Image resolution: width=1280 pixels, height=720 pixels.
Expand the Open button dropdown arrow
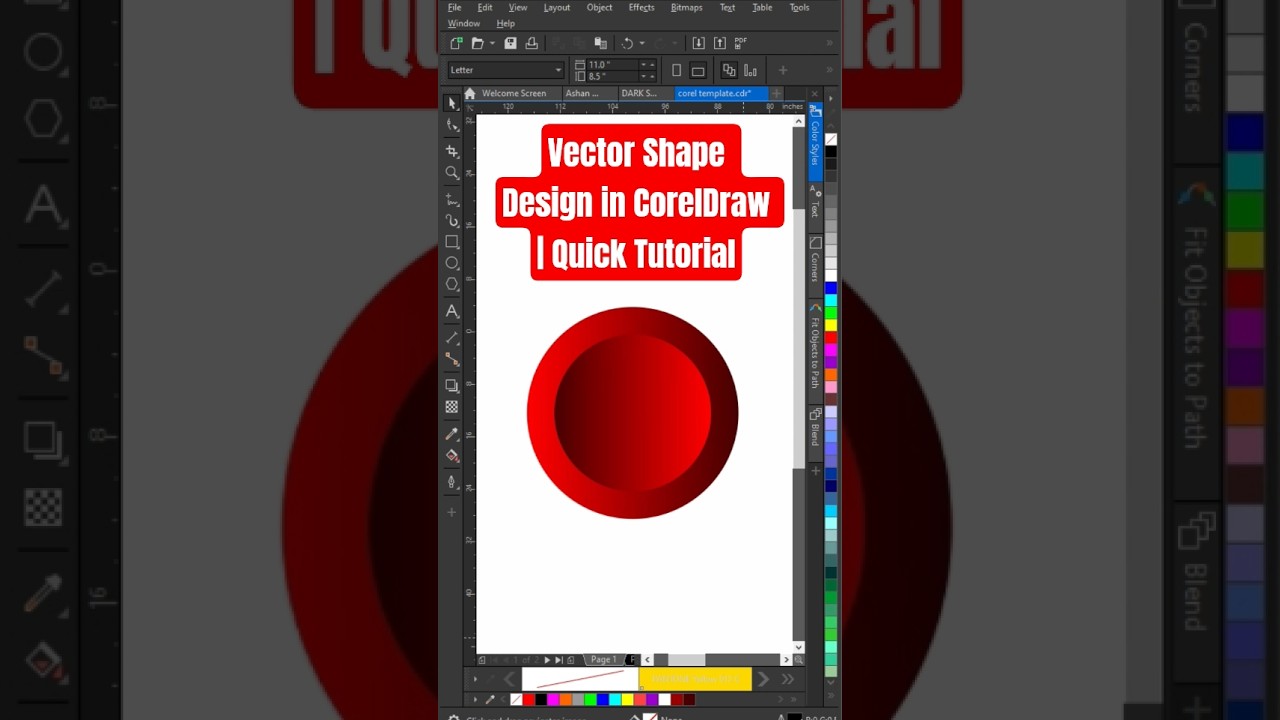coord(492,43)
